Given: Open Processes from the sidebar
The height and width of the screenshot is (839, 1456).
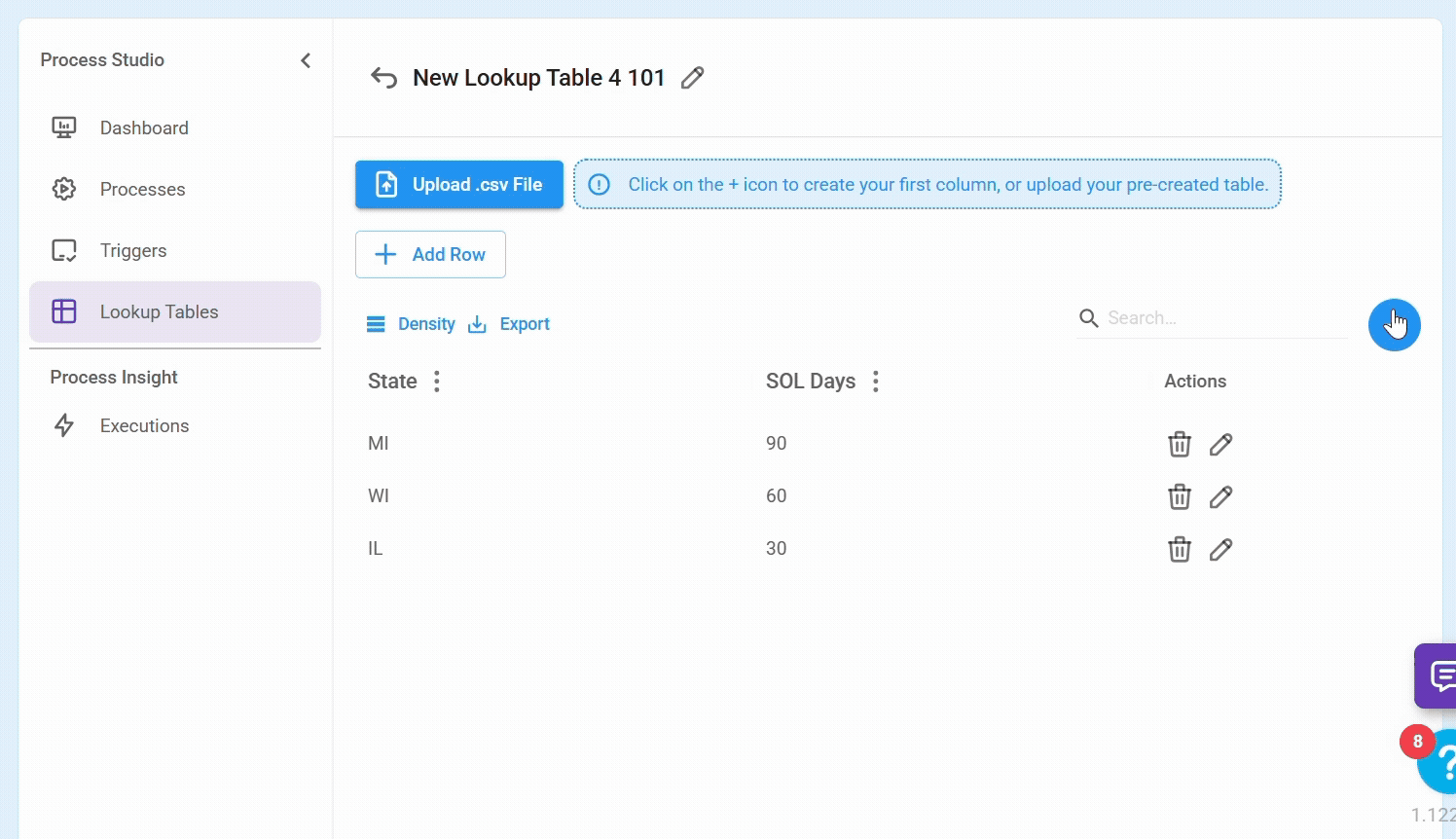Looking at the screenshot, I should [x=142, y=190].
